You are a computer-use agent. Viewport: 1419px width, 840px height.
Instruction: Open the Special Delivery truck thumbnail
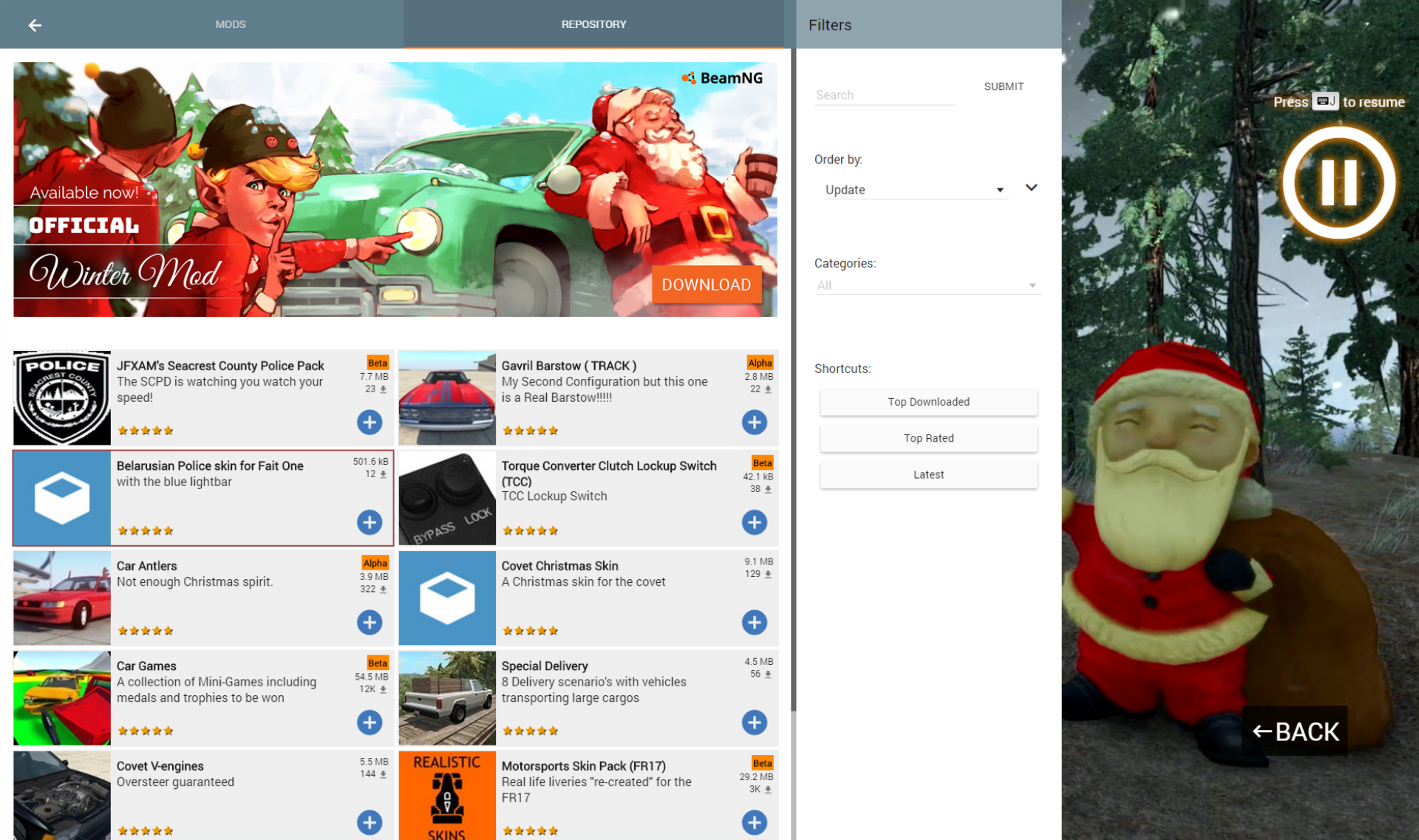click(447, 698)
